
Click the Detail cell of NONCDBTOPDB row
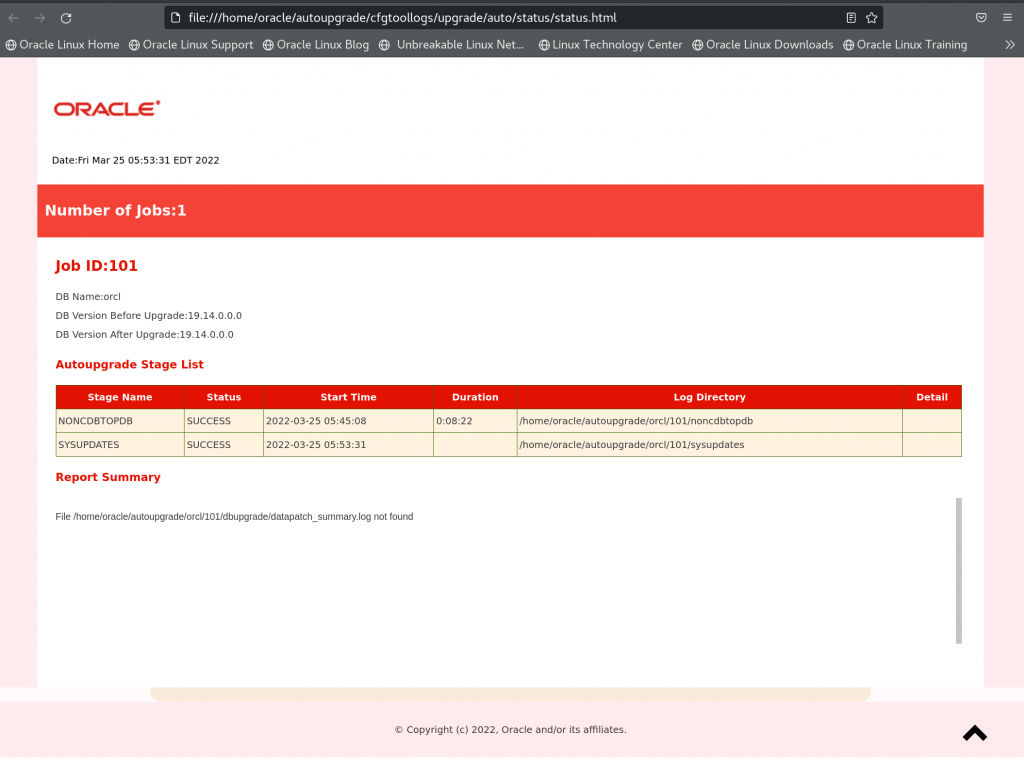coord(931,421)
